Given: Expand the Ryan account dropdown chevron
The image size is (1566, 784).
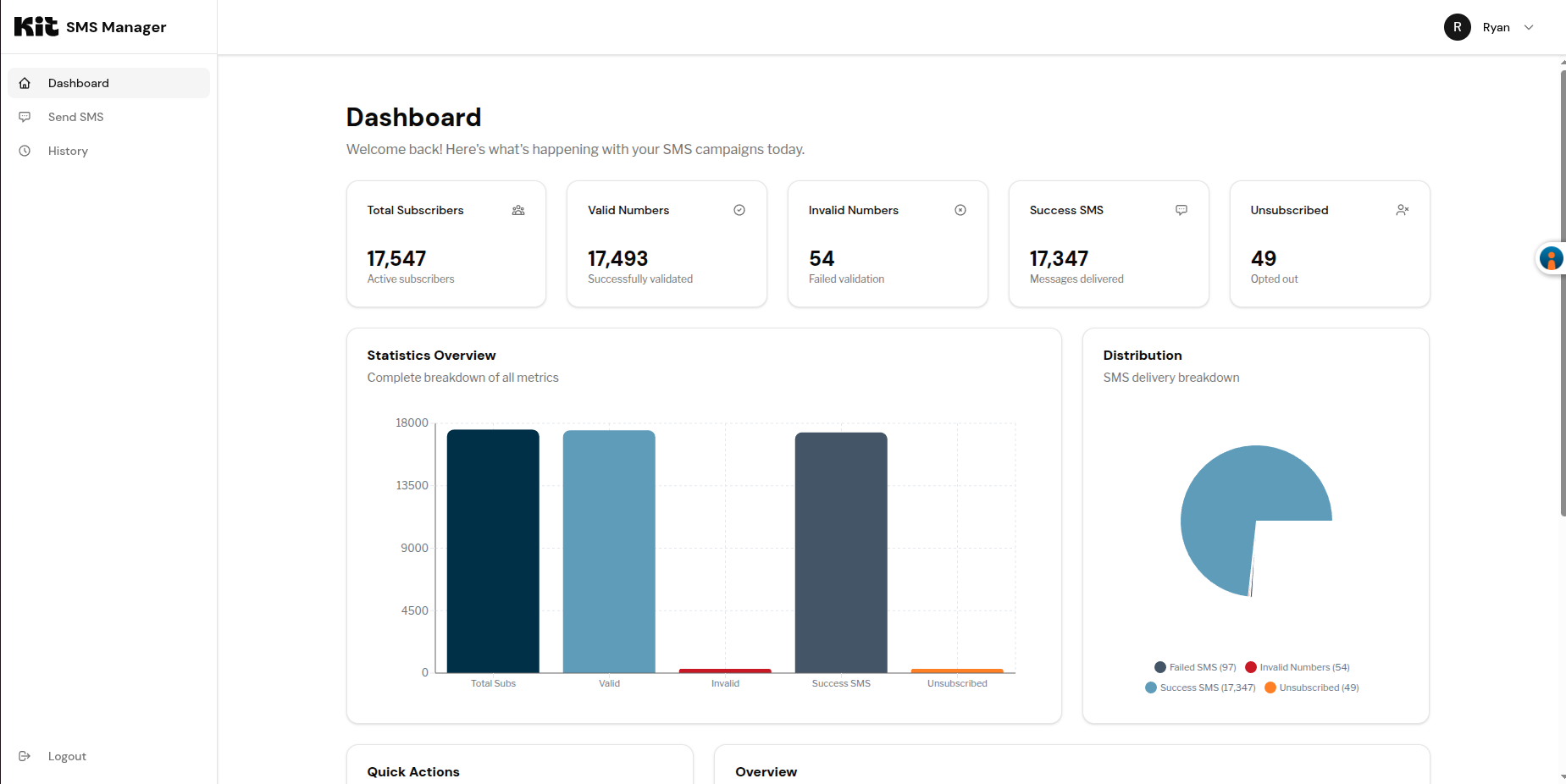Looking at the screenshot, I should [1529, 27].
